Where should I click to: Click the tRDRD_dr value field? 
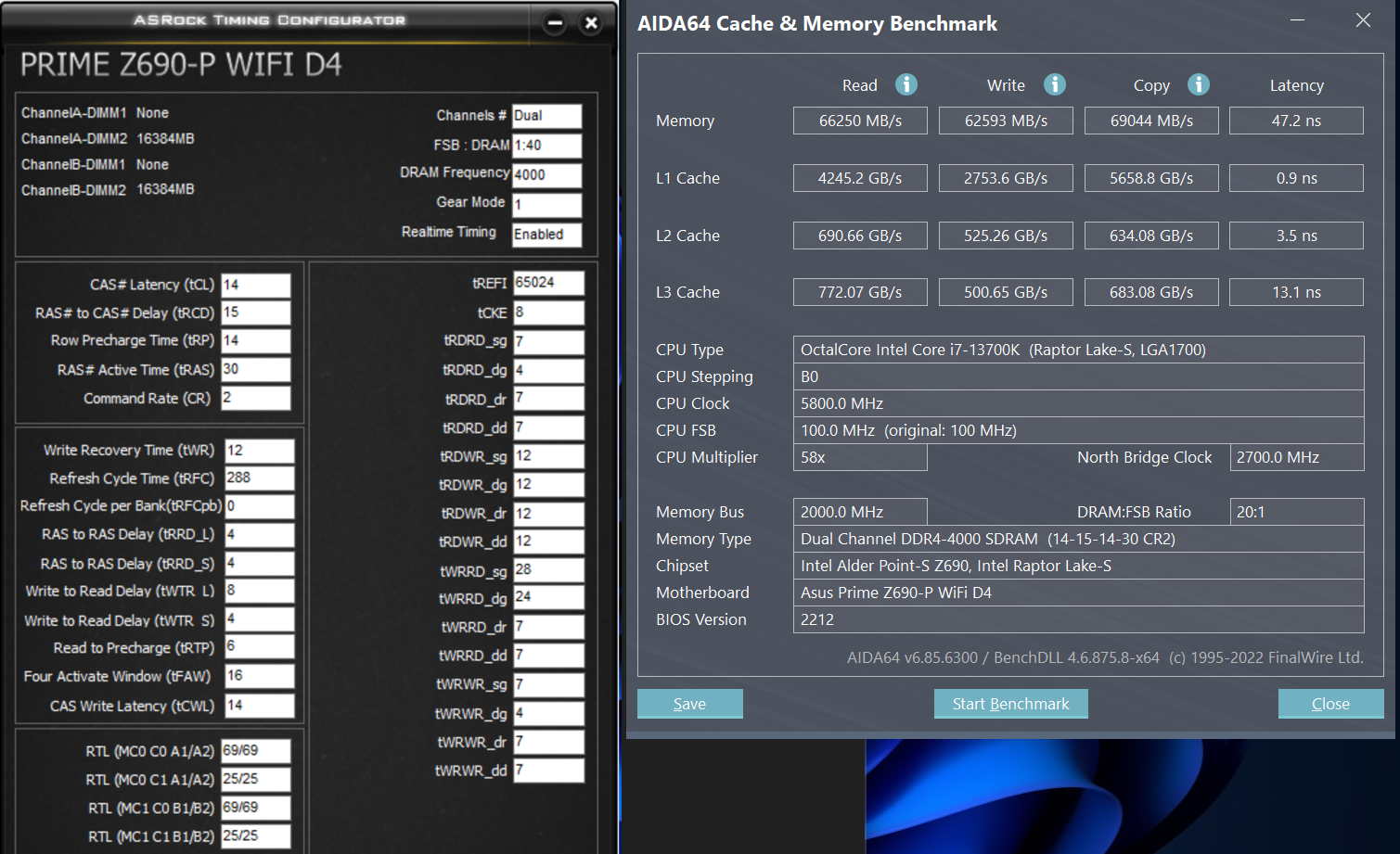[549, 399]
